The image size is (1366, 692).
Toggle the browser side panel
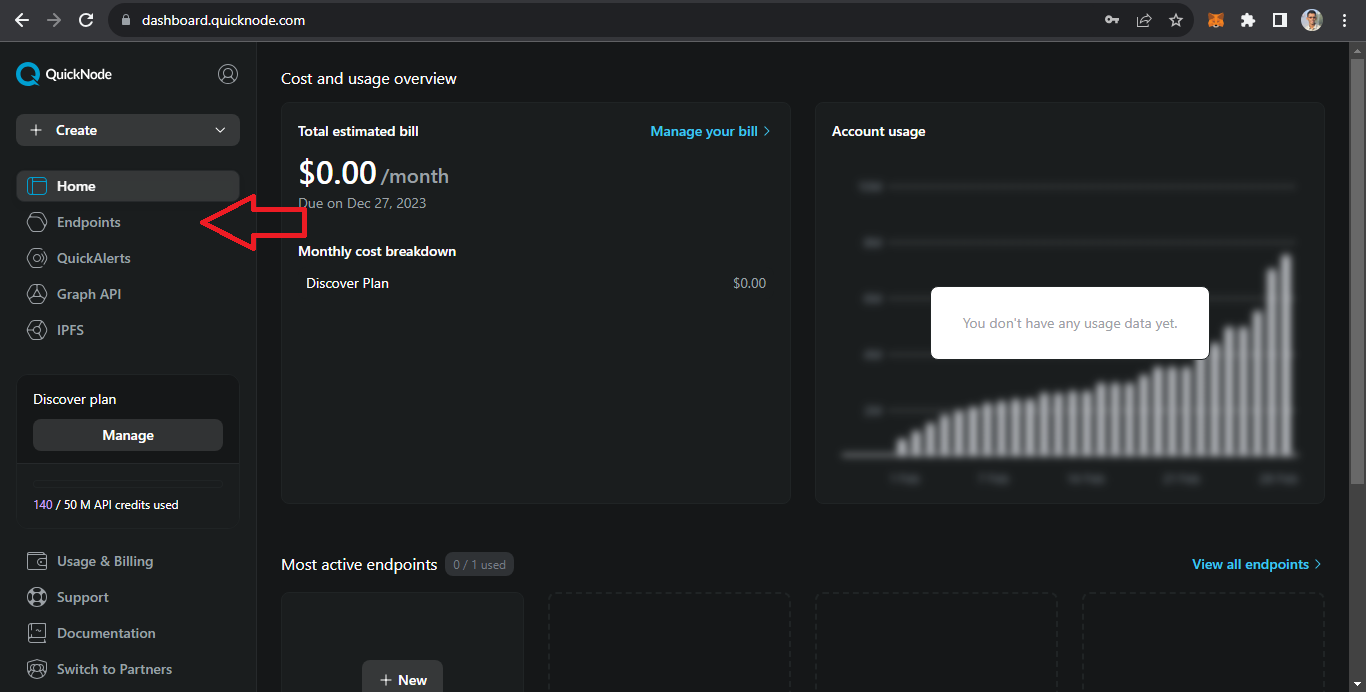click(1280, 20)
